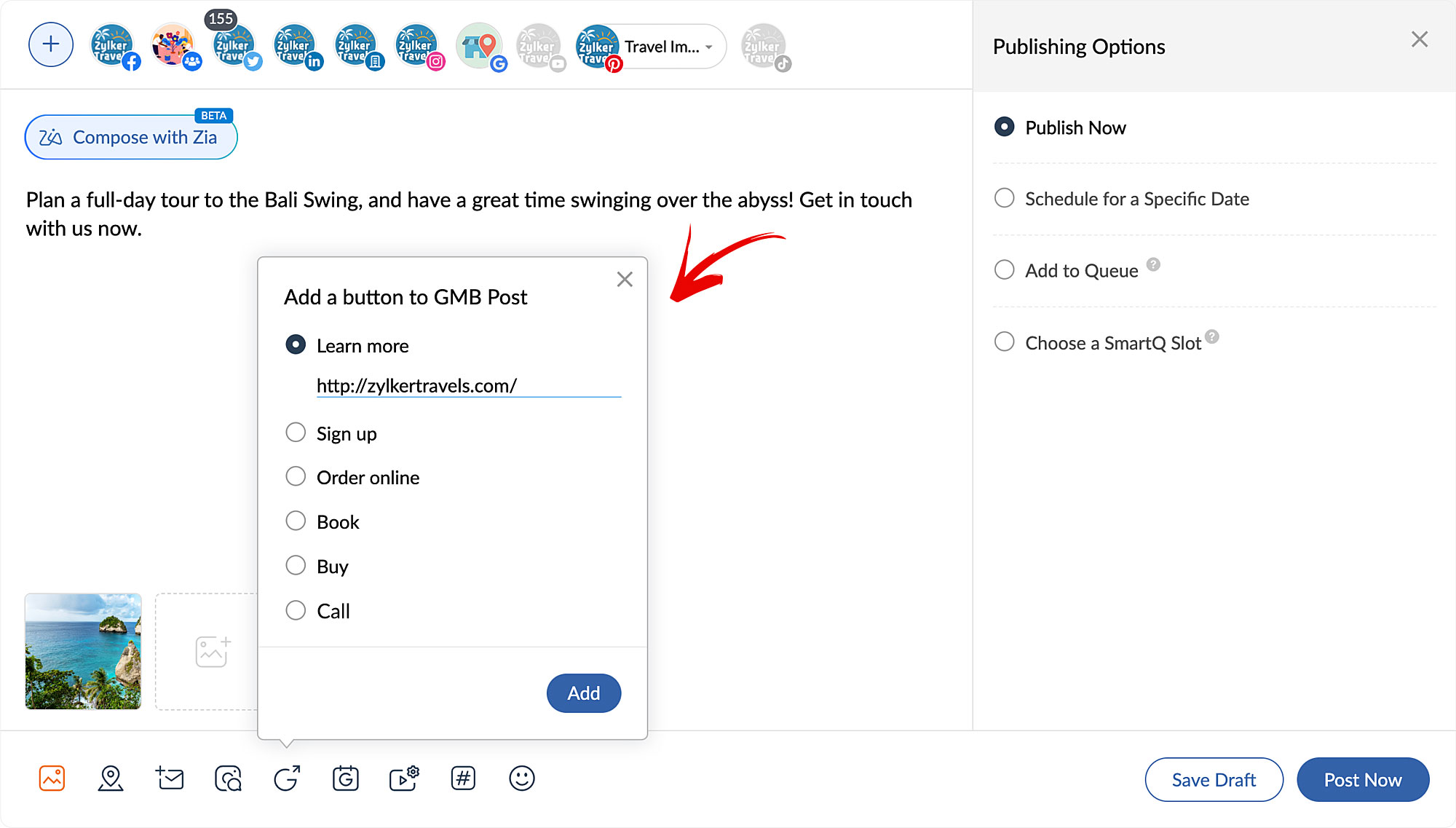Click the image upload icon in toolbar
The height and width of the screenshot is (828, 1456).
coord(52,778)
